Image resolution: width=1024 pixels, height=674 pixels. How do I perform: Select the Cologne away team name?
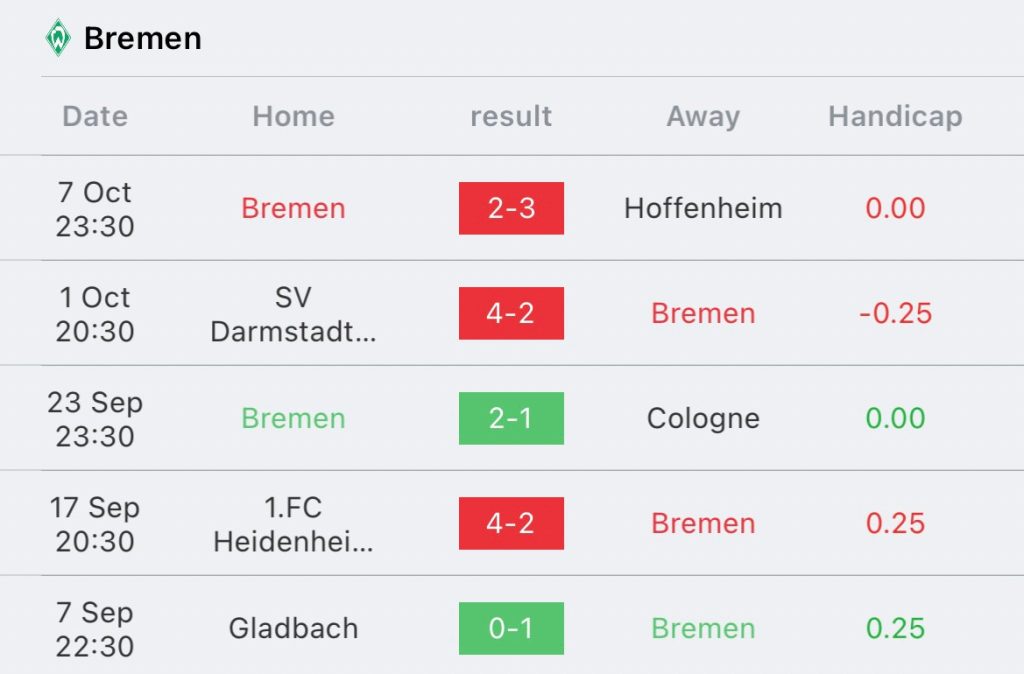pyautogui.click(x=703, y=419)
